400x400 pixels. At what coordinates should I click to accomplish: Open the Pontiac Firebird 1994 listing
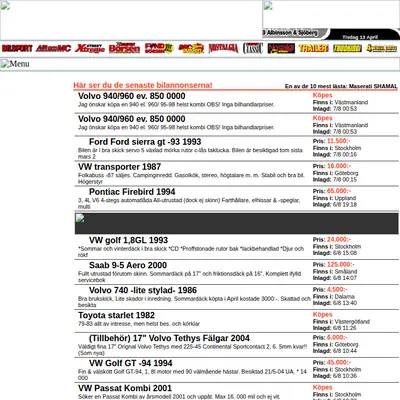coord(132,192)
